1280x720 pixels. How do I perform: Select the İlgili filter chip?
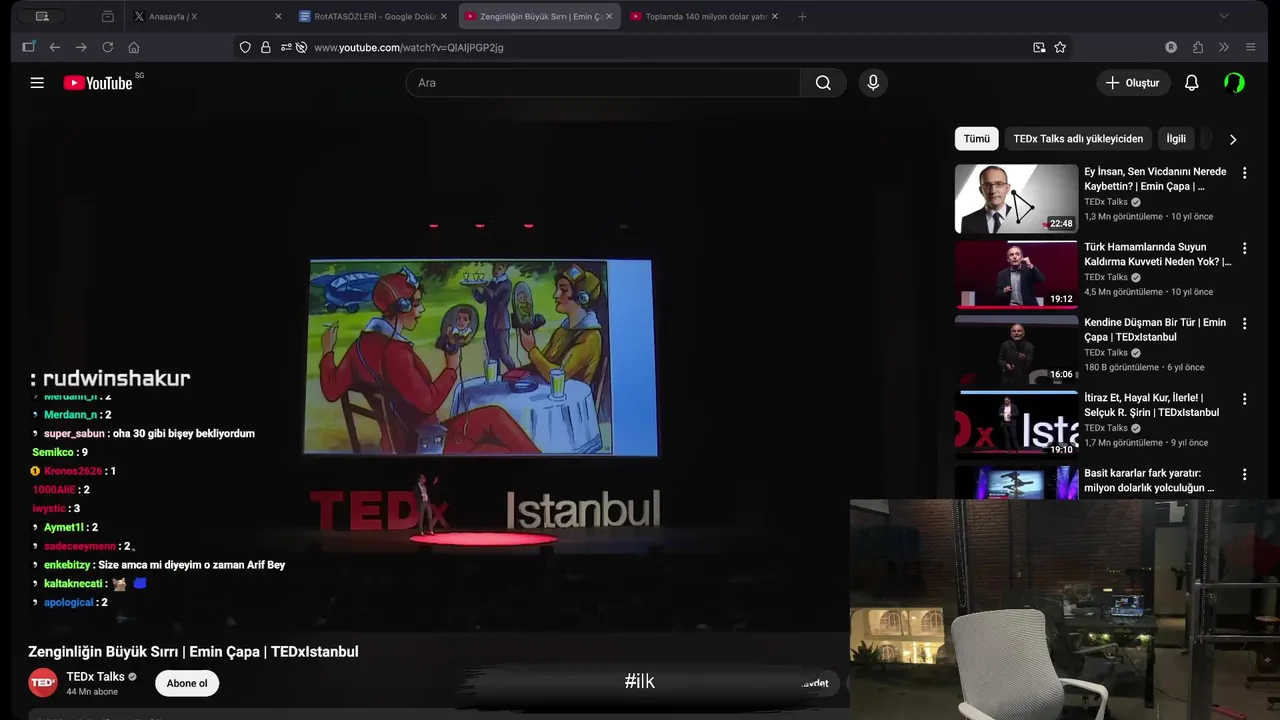pos(1176,139)
